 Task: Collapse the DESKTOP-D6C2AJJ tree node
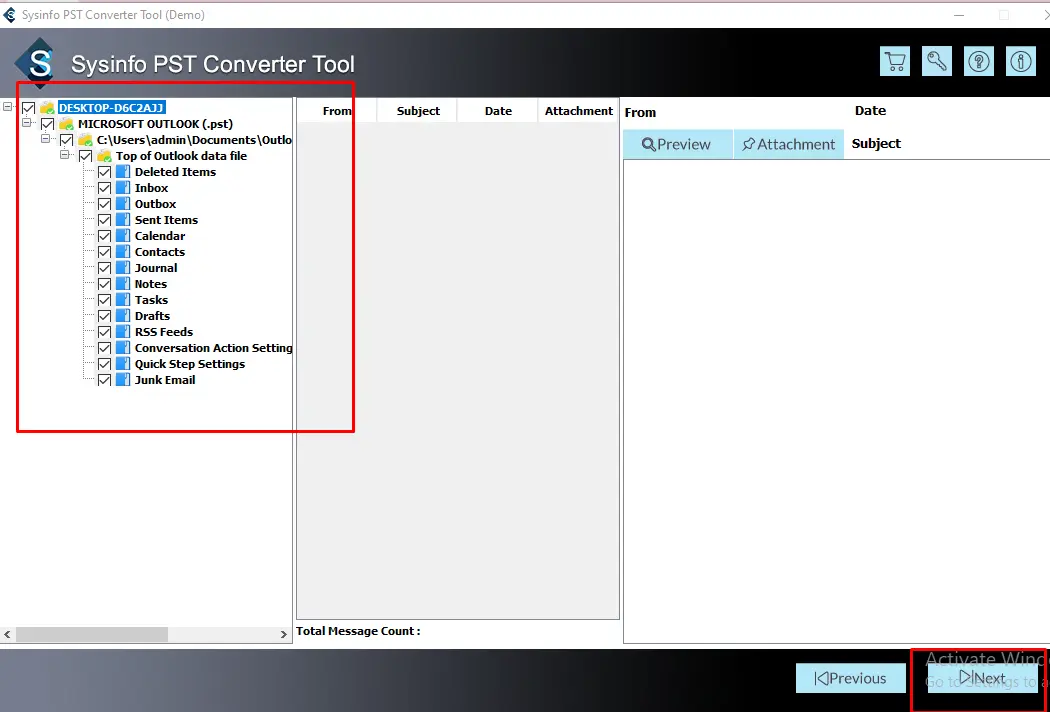pyautogui.click(x=7, y=106)
